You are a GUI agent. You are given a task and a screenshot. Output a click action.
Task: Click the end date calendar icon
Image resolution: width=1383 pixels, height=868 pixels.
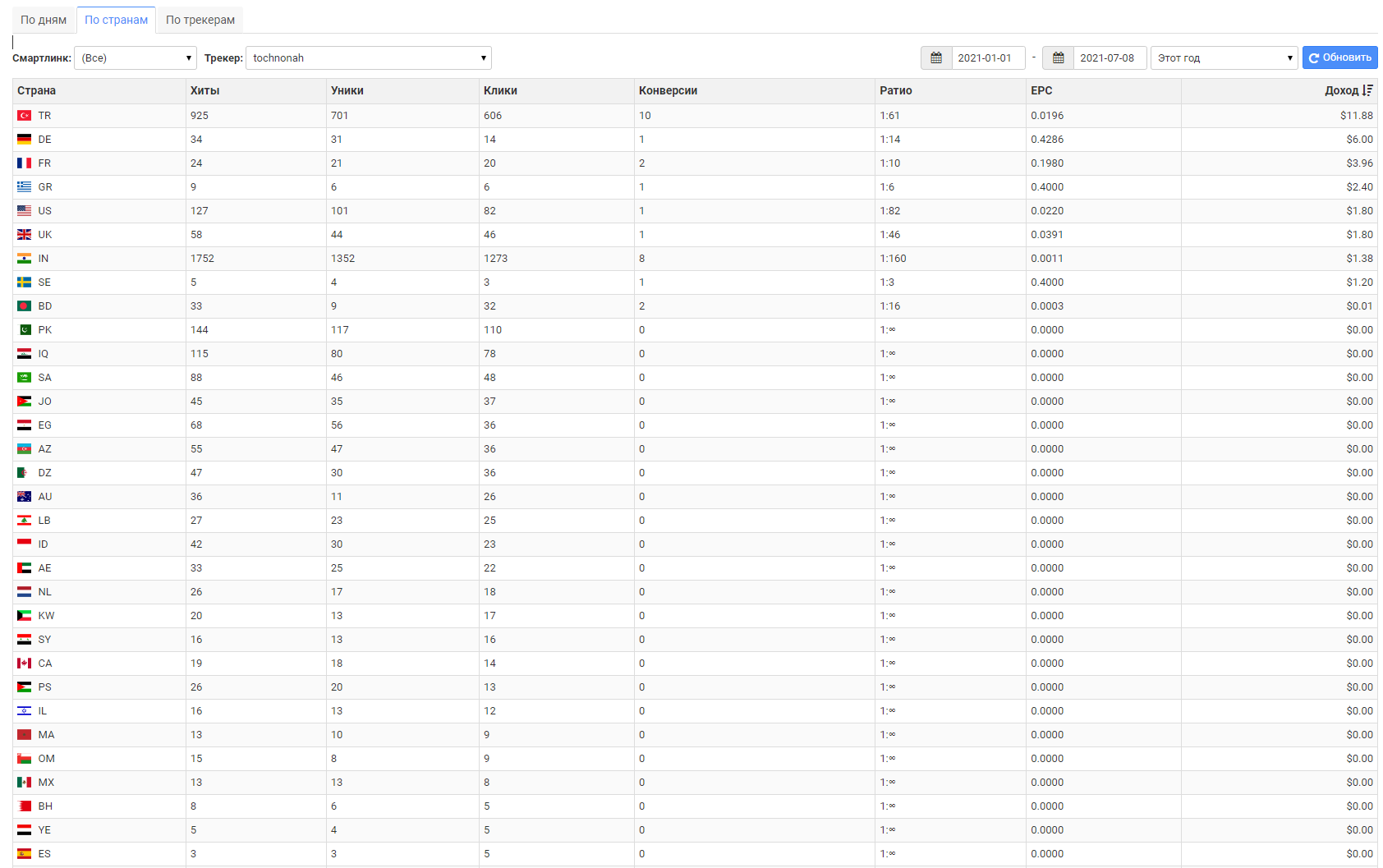(x=1059, y=58)
